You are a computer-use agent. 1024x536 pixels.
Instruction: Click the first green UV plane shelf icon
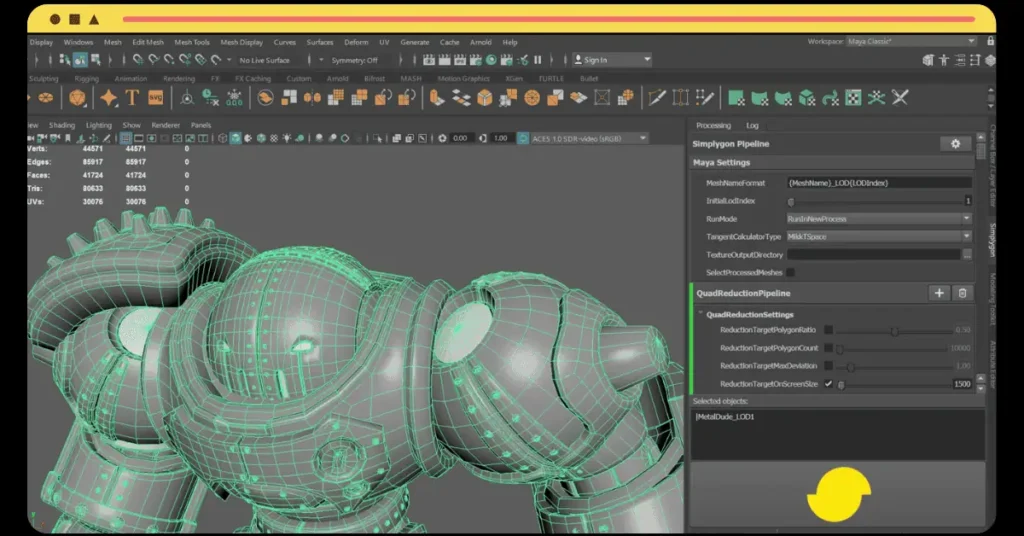[x=736, y=98]
